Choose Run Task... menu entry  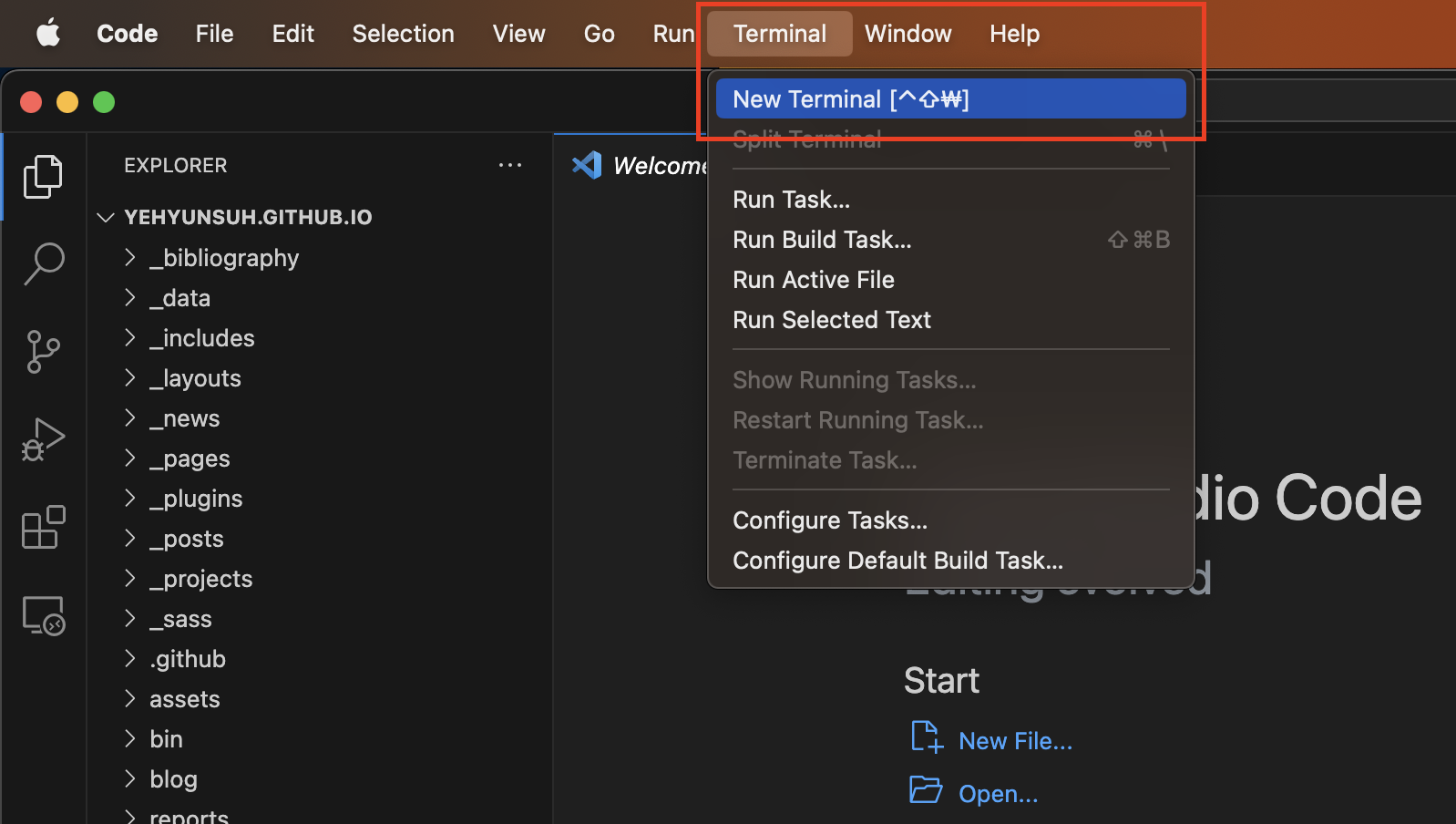click(x=950, y=200)
